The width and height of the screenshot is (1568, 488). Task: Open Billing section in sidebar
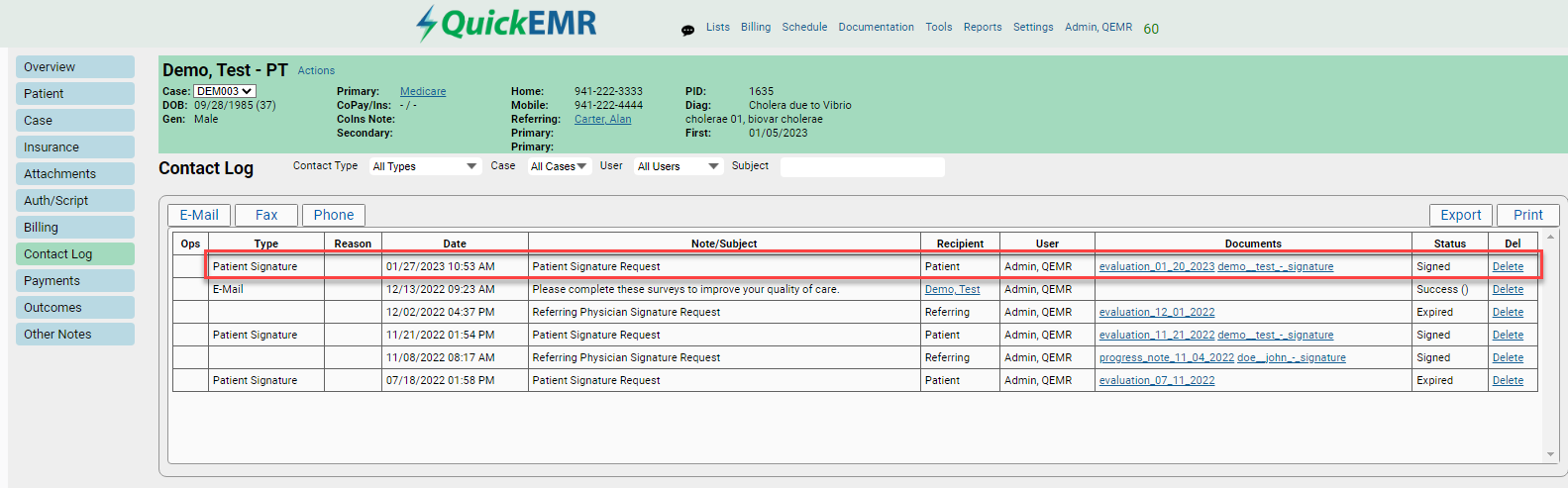coord(75,228)
